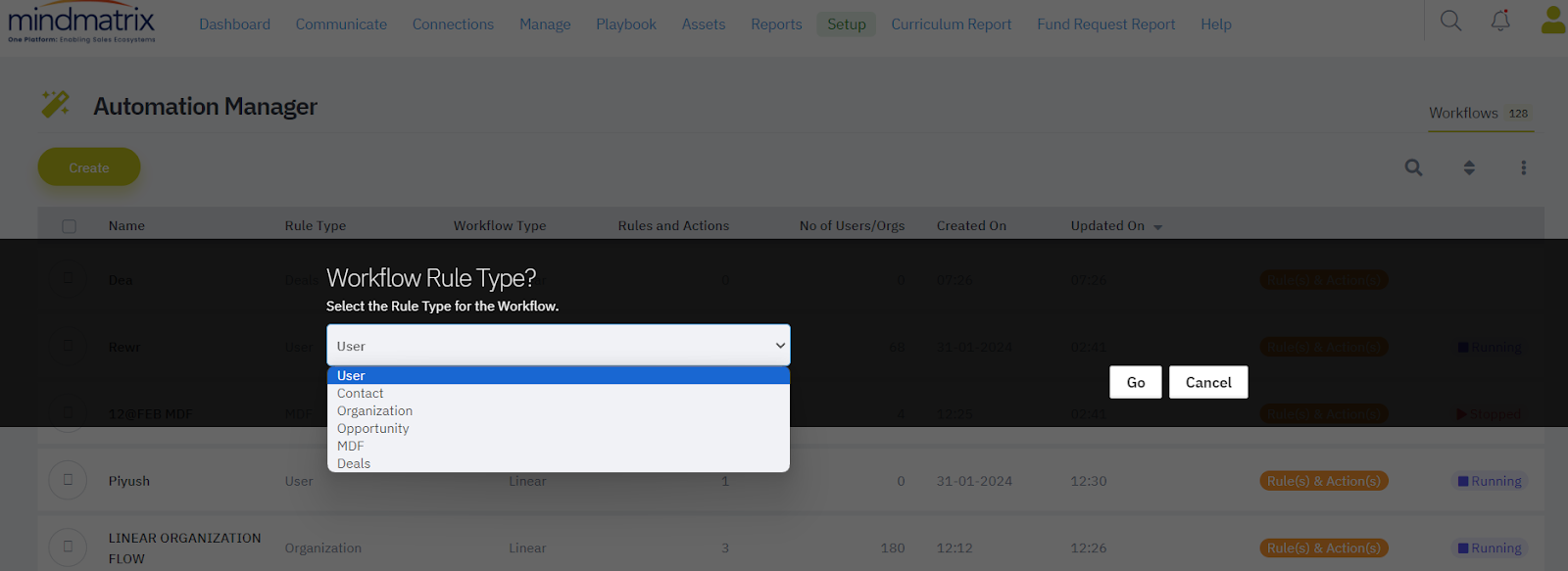The width and height of the screenshot is (1568, 571).
Task: Choose Deals in the rule type list
Action: click(x=558, y=463)
